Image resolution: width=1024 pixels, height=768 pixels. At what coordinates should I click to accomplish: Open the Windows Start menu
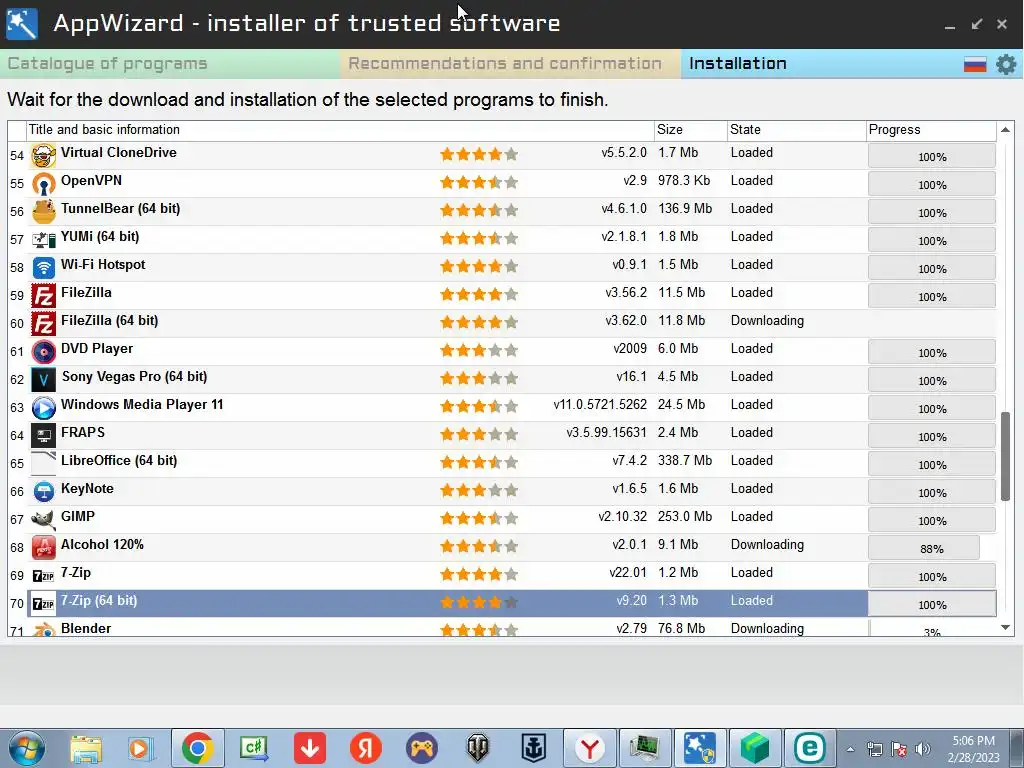[27, 748]
